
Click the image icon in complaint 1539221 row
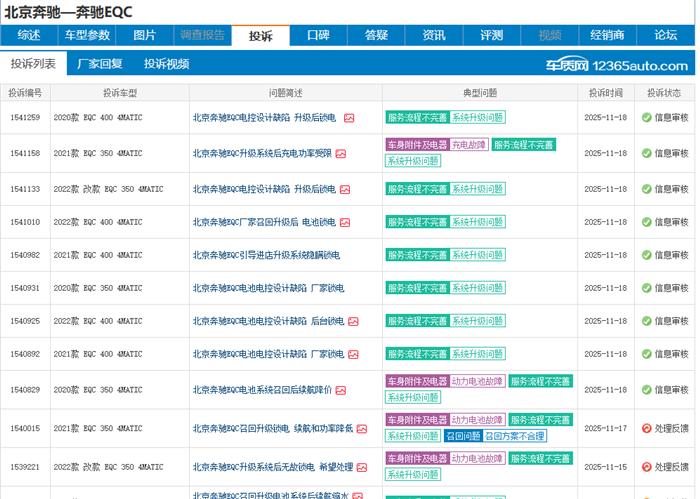pyautogui.click(x=362, y=467)
